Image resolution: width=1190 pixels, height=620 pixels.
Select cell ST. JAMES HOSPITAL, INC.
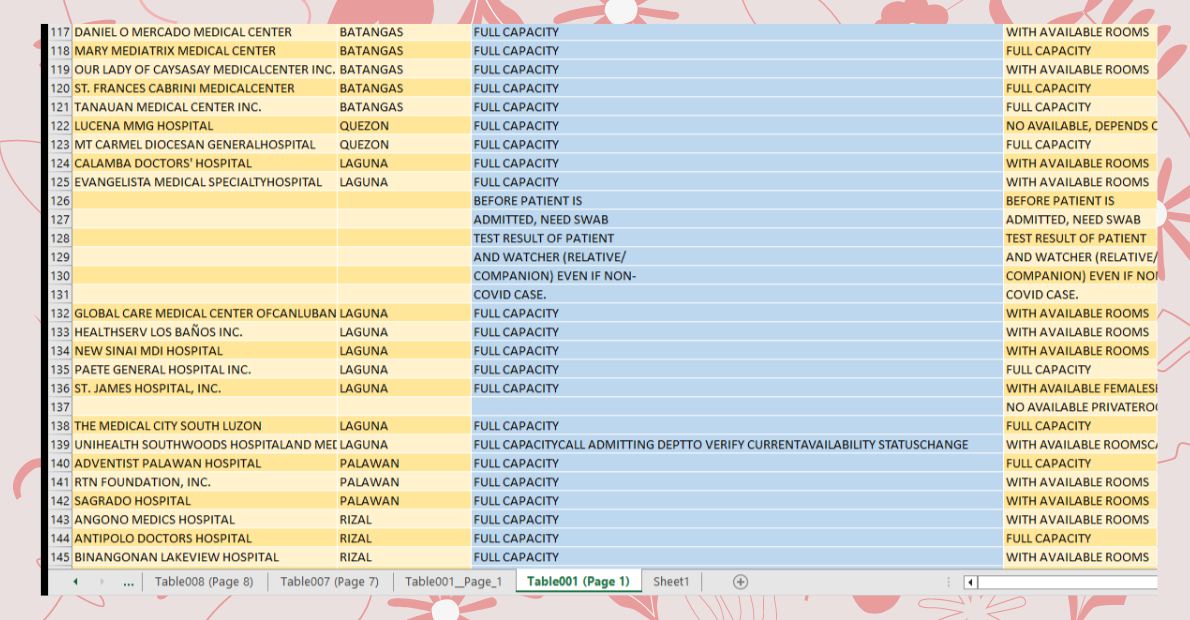[x=205, y=388]
